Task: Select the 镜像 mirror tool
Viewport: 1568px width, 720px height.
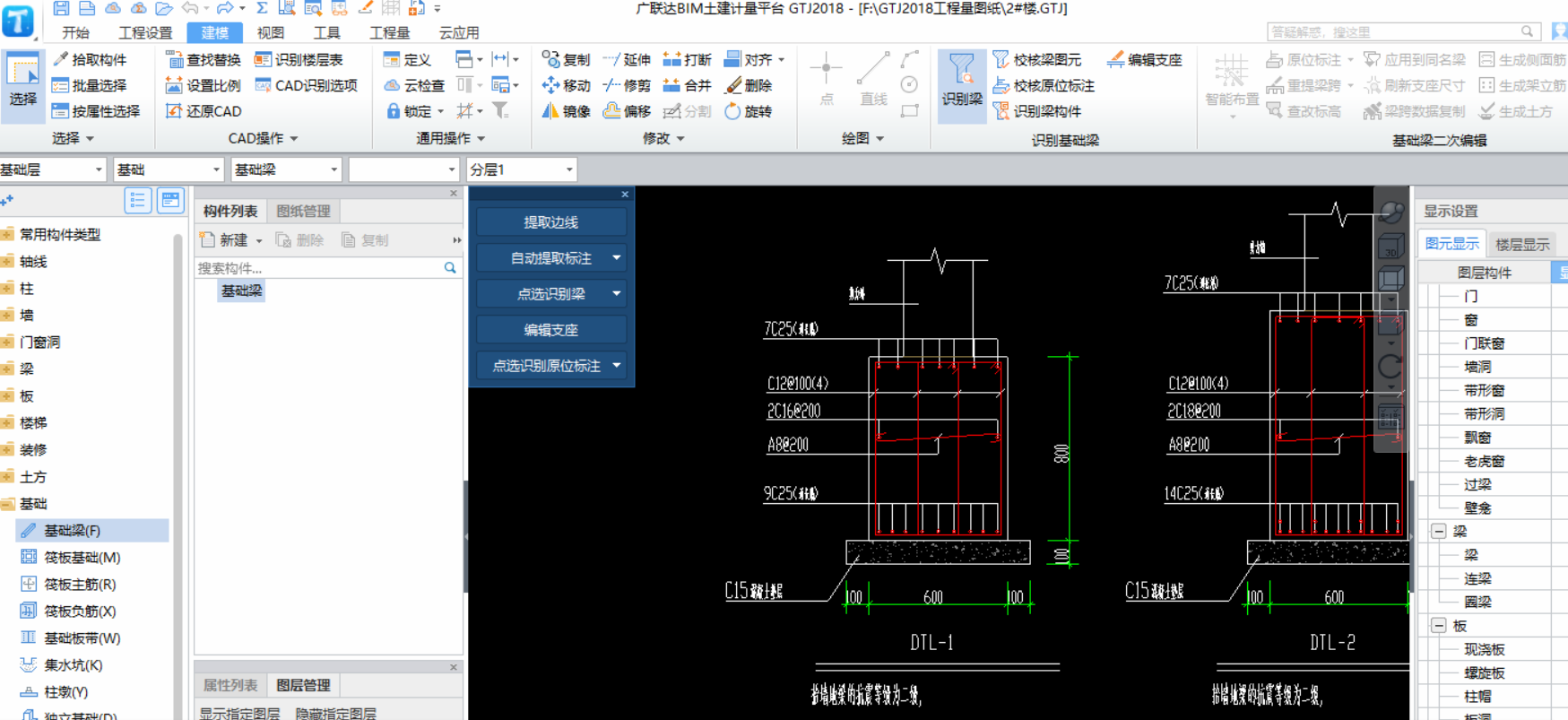Action: (x=566, y=111)
